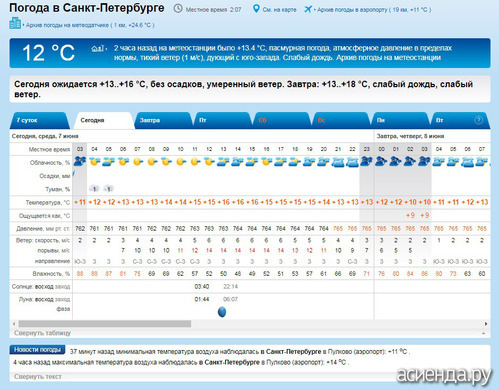This screenshot has width=499, height=390.
Task: Click the Новости погоды label
Action: click(x=37, y=350)
